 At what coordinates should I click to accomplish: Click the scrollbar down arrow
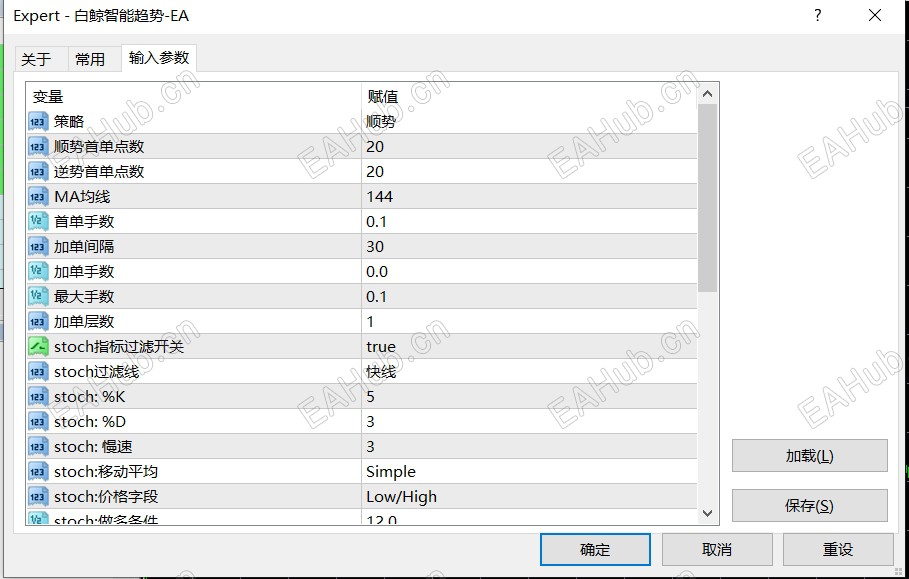pyautogui.click(x=707, y=513)
